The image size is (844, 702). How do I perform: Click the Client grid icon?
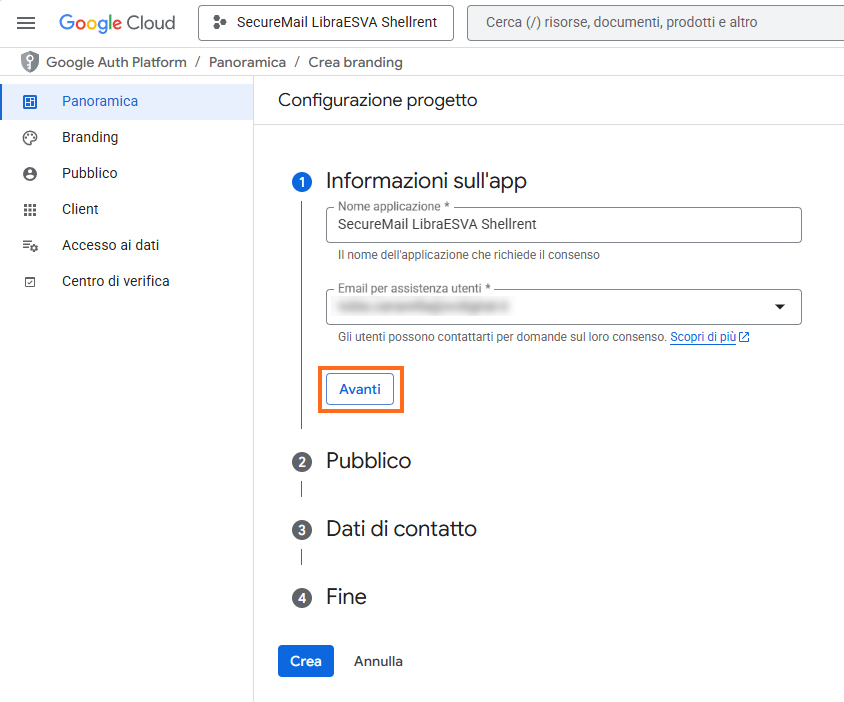[x=30, y=210]
